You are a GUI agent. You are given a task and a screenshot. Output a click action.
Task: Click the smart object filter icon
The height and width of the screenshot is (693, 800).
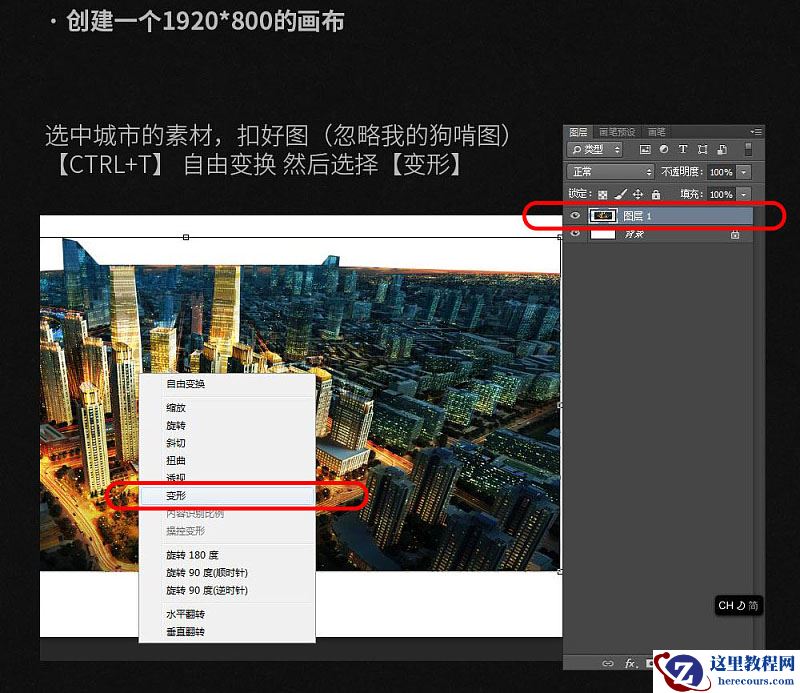[721, 149]
